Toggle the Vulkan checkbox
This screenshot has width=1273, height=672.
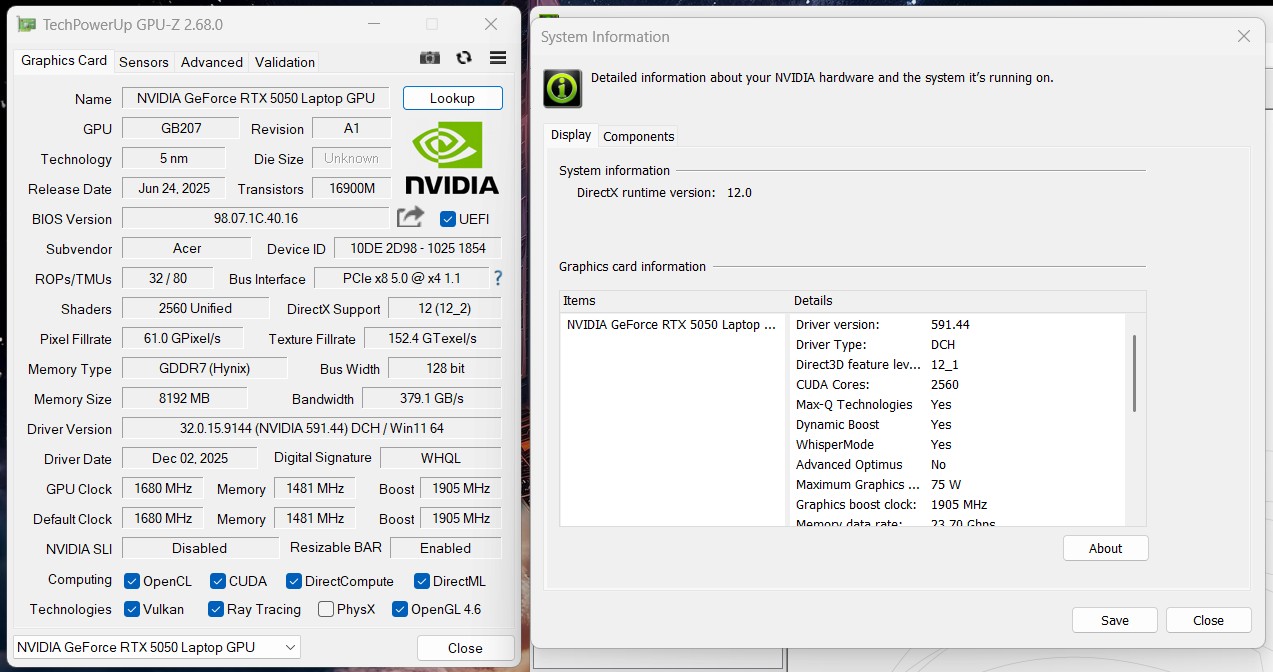[132, 608]
